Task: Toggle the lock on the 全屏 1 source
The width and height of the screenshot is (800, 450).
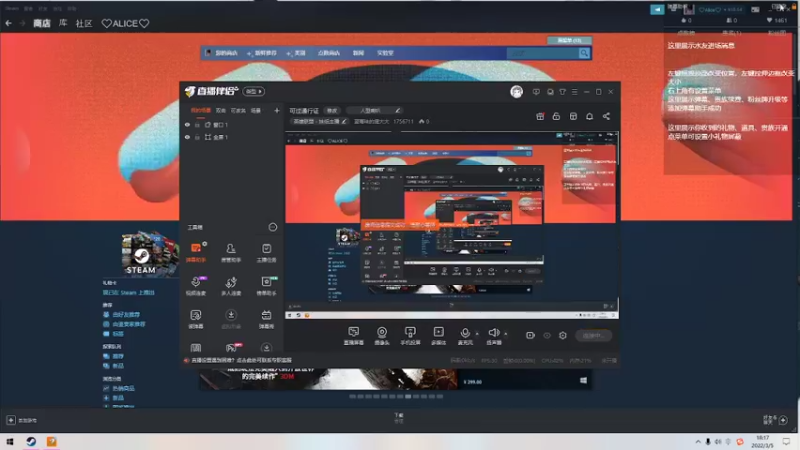Action: pyautogui.click(x=197, y=137)
